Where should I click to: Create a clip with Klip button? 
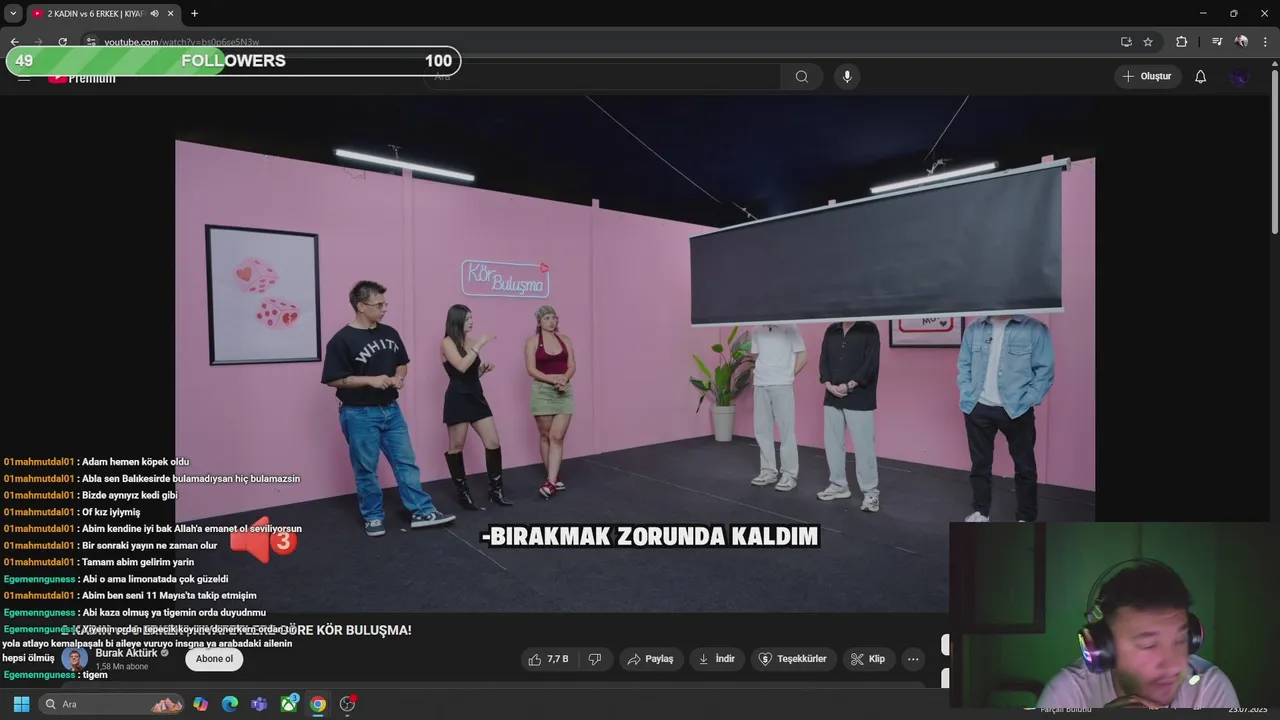868,659
